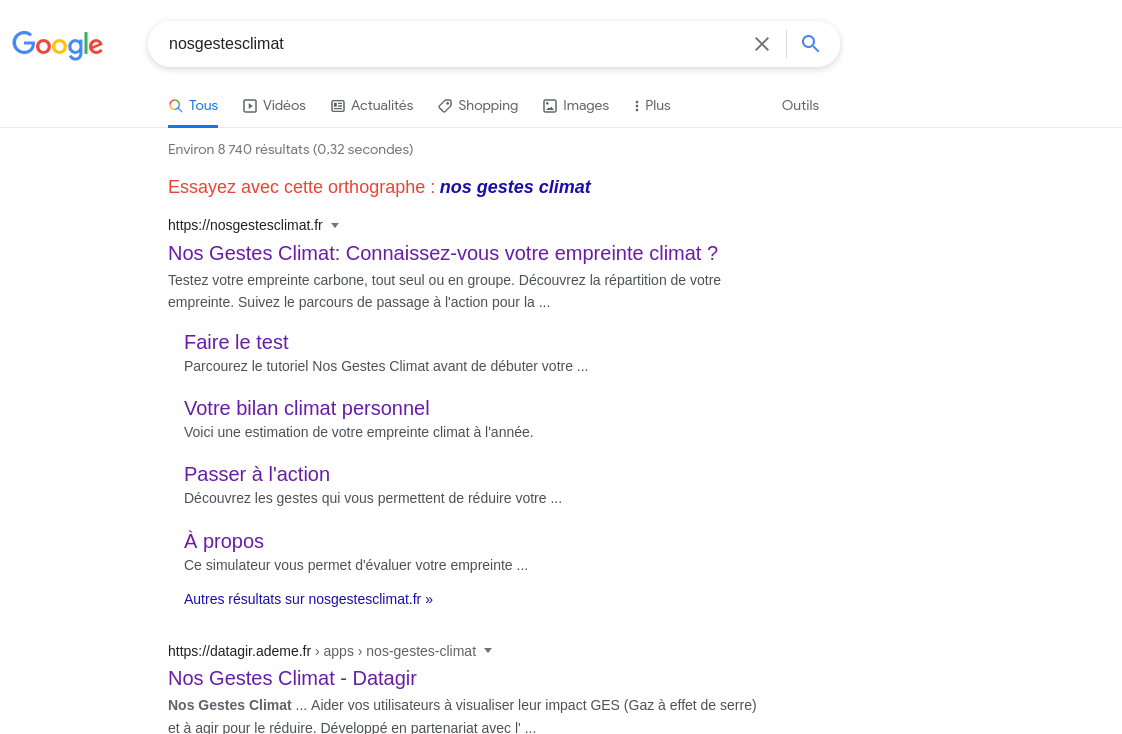The width and height of the screenshot is (1122, 734).
Task: Click Autres résultats sur nosgestesclimat.fr
Action: [308, 600]
